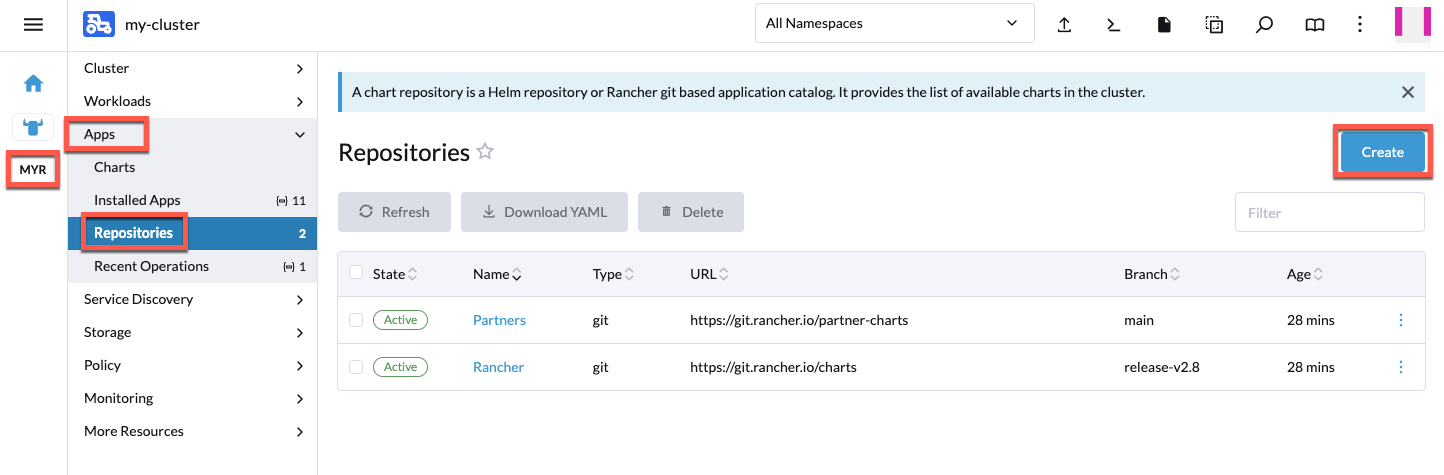1444x475 pixels.
Task: Go to the Home icon in sidebar
Action: click(x=33, y=84)
